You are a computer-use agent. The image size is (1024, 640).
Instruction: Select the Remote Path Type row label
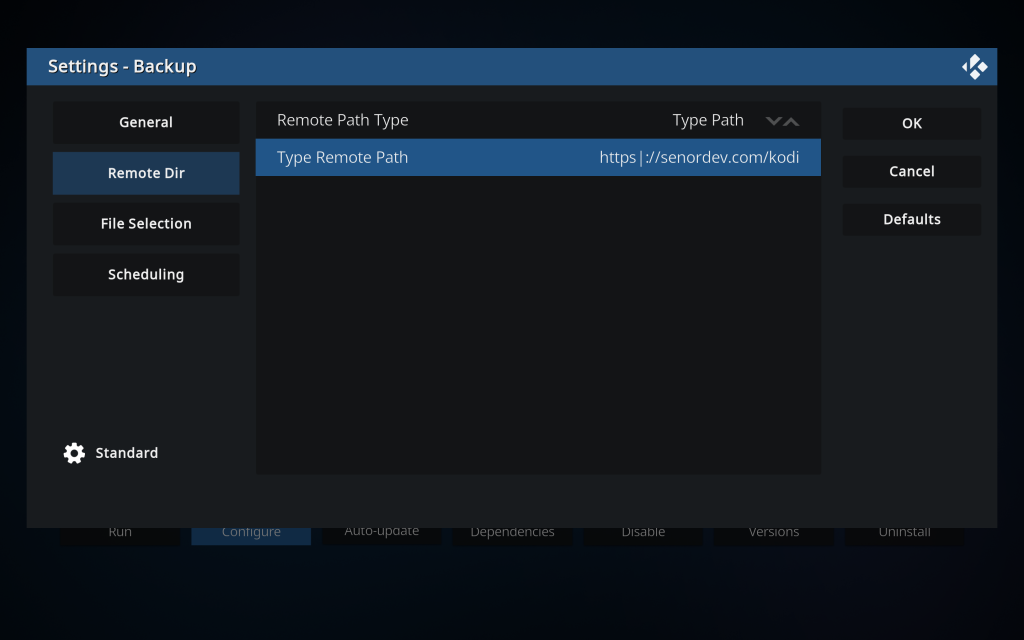[343, 120]
